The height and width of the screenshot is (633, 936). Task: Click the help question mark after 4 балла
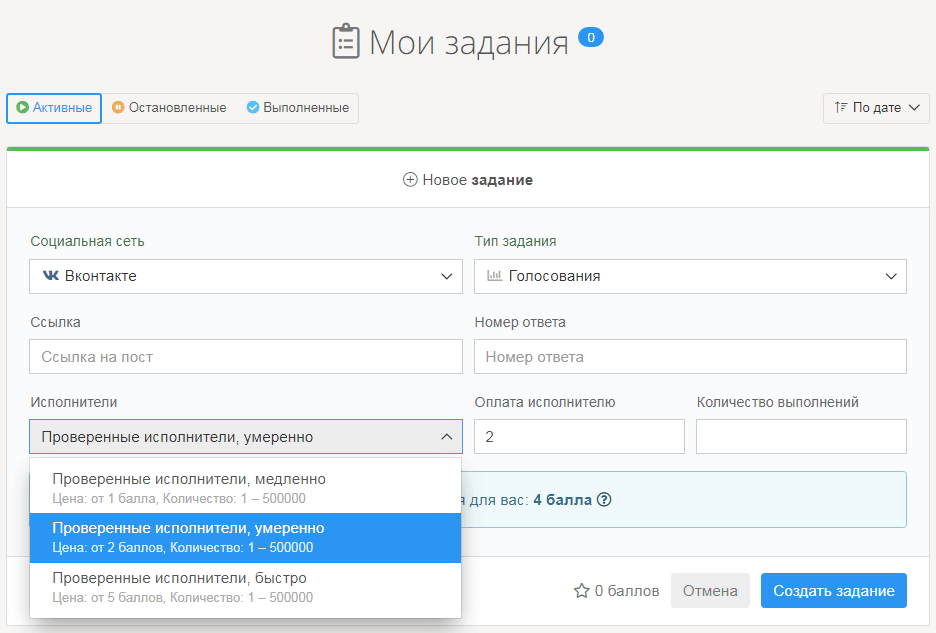pyautogui.click(x=604, y=500)
